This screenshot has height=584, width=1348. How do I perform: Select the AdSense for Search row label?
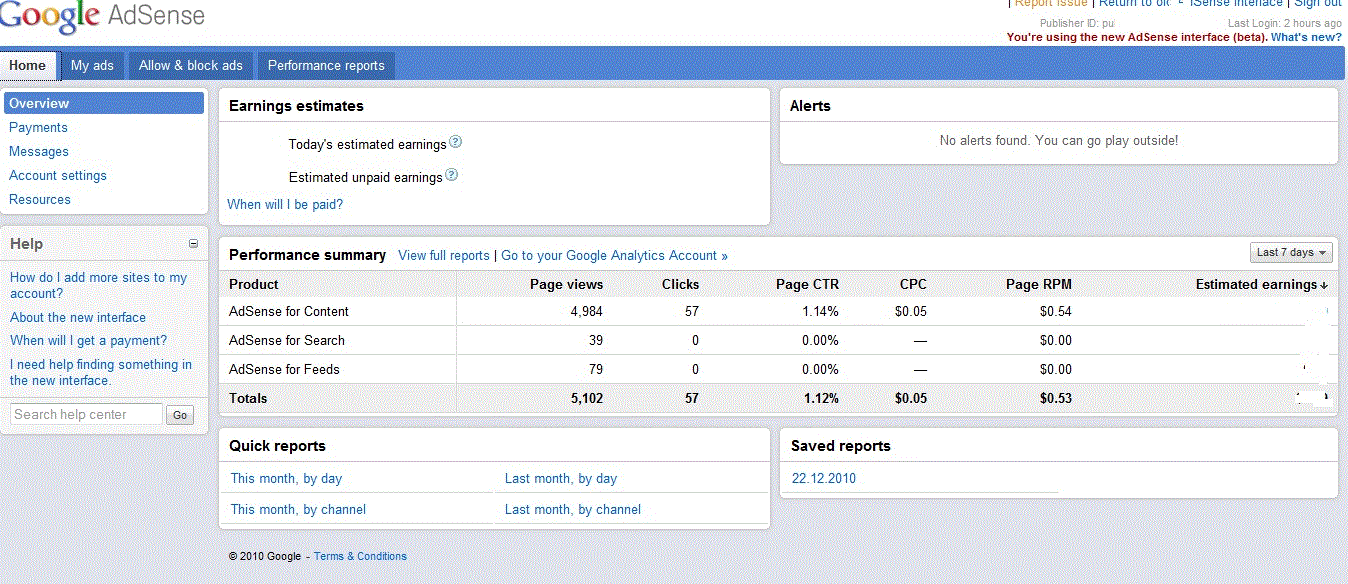tap(287, 341)
